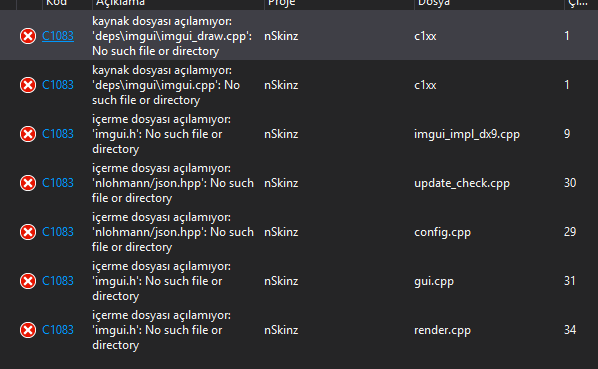Click nSkinz project cell in imgui_impl_dx9.cpp row
Screen dimensions: 598x369
(x=281, y=134)
